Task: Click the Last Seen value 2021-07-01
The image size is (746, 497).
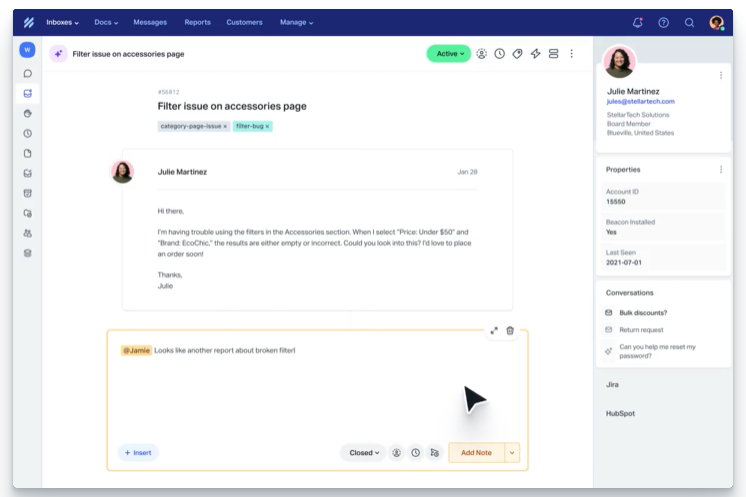Action: (x=624, y=263)
